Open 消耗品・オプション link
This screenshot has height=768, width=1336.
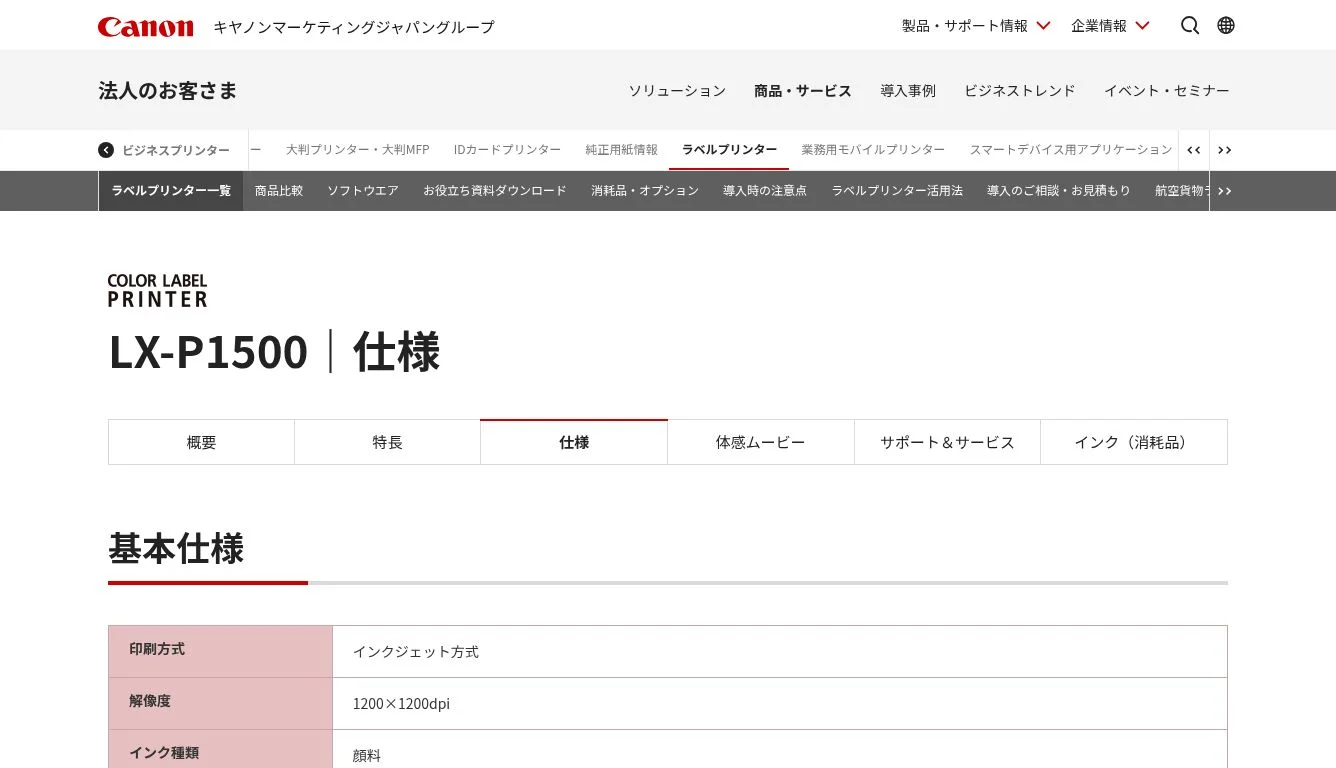(x=645, y=191)
